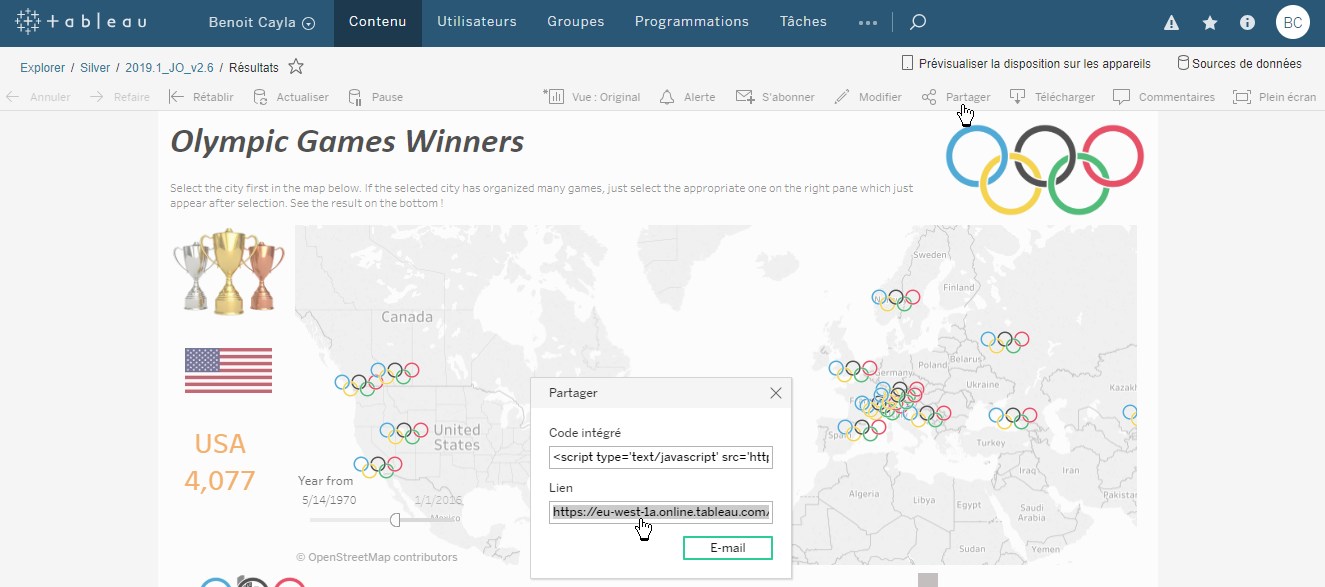Open the Benoit Cayla site selector

[260, 21]
